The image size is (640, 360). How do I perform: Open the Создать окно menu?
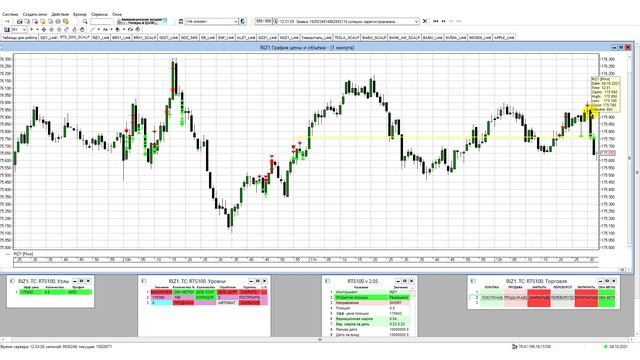click(35, 14)
